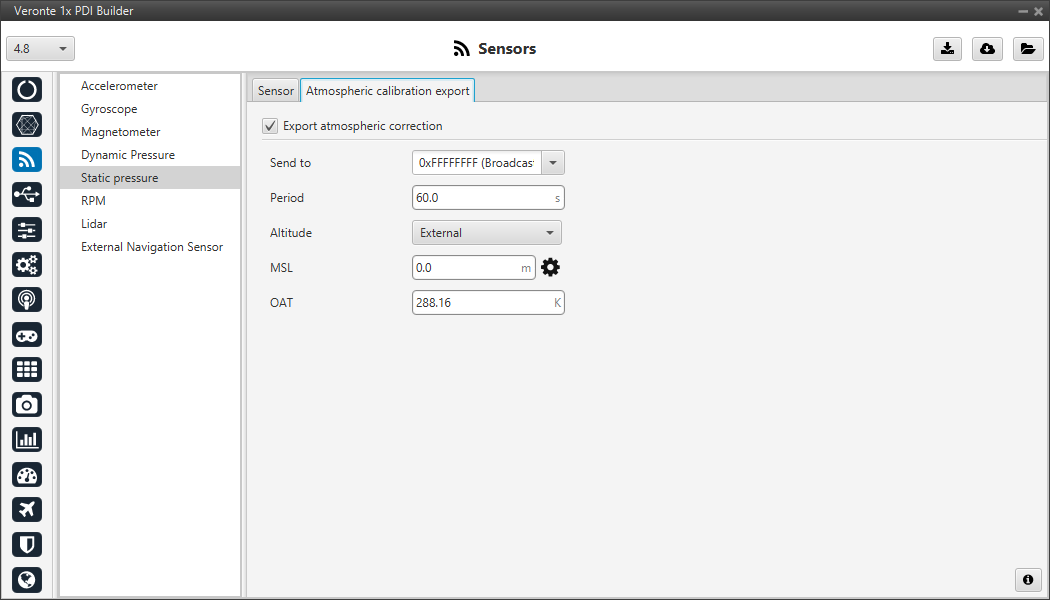Open the globe sidebar icon
This screenshot has height=600, width=1050.
coord(27,580)
